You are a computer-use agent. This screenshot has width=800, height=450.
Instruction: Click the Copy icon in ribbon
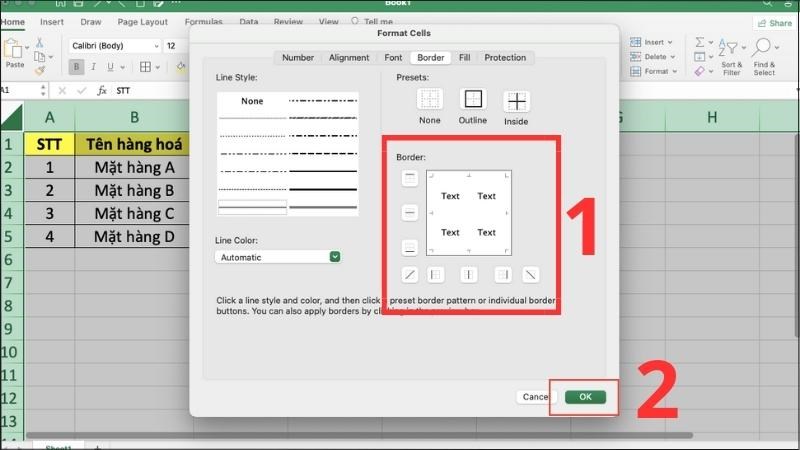pos(39,56)
